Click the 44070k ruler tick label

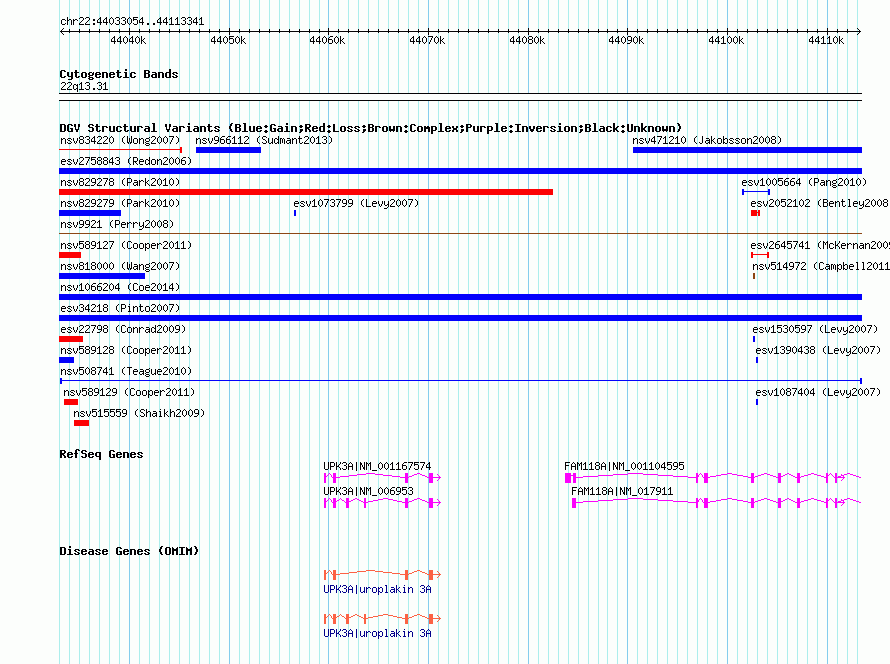(x=427, y=40)
